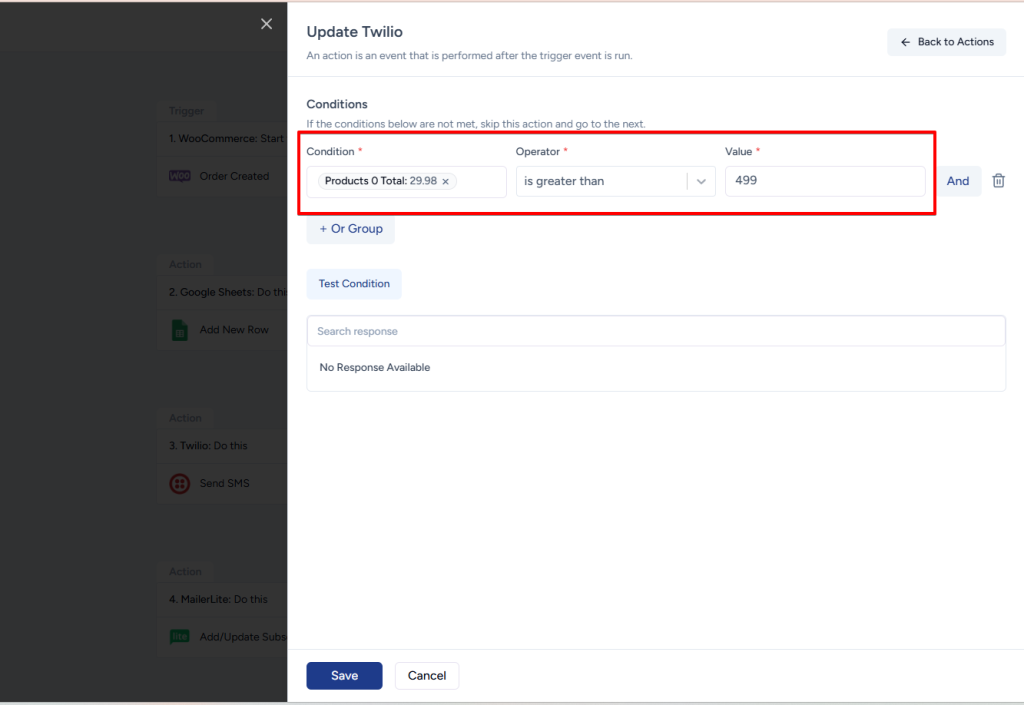Viewport: 1024px width, 705px height.
Task: Add an And condition
Action: (958, 181)
